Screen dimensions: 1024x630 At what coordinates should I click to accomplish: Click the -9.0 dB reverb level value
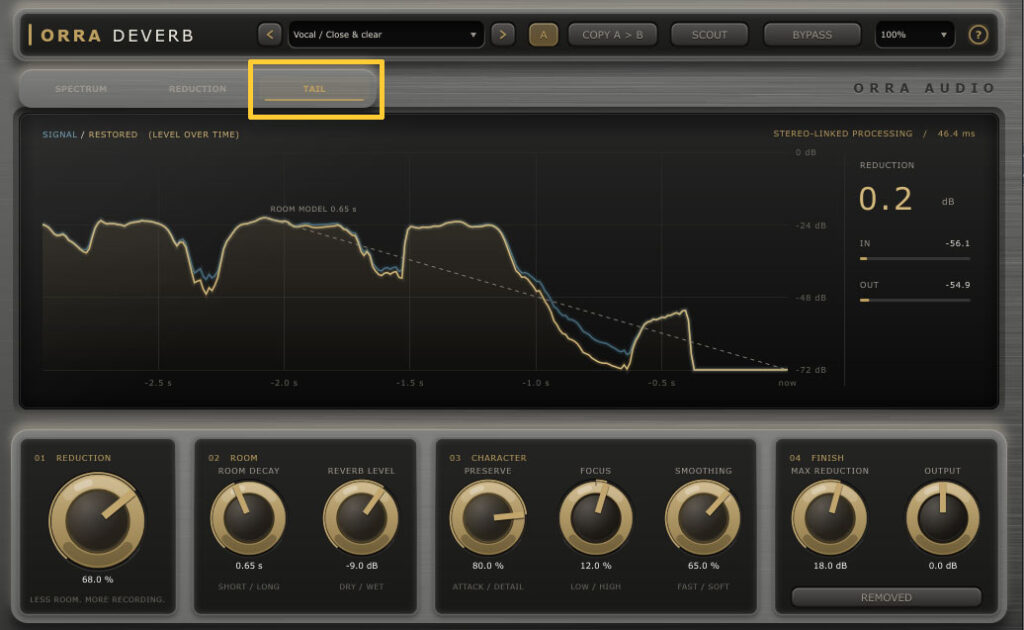(361, 565)
